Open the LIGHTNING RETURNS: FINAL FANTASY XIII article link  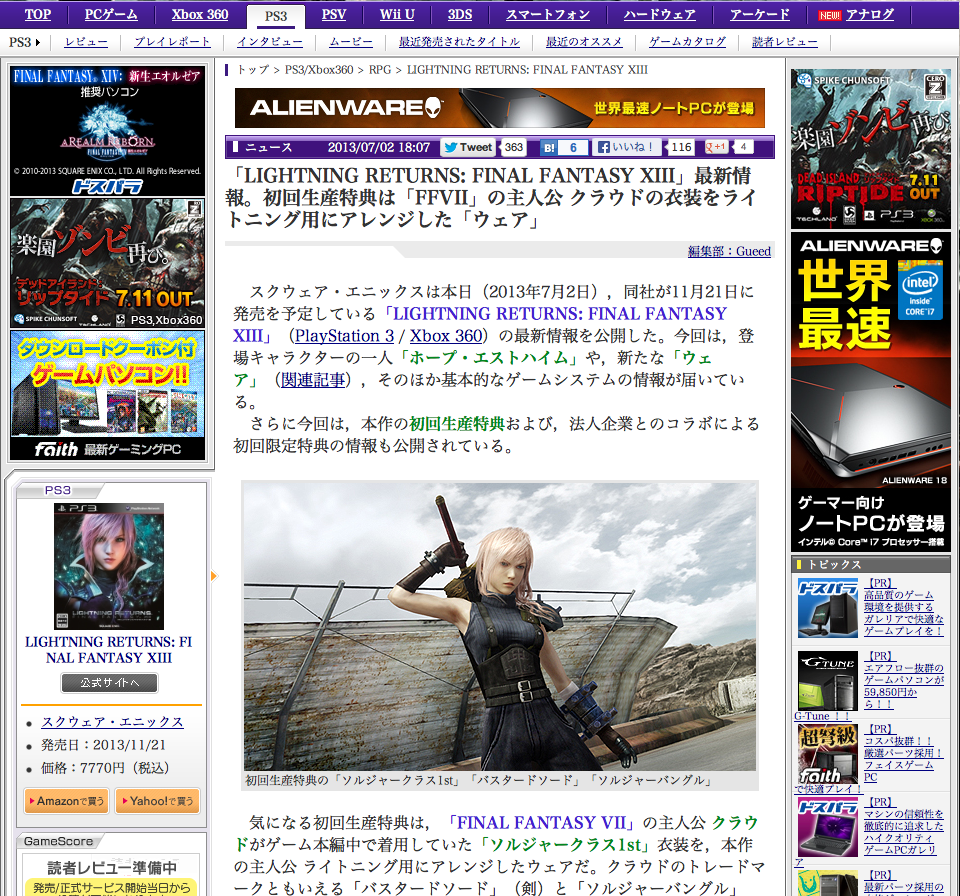pos(479,325)
